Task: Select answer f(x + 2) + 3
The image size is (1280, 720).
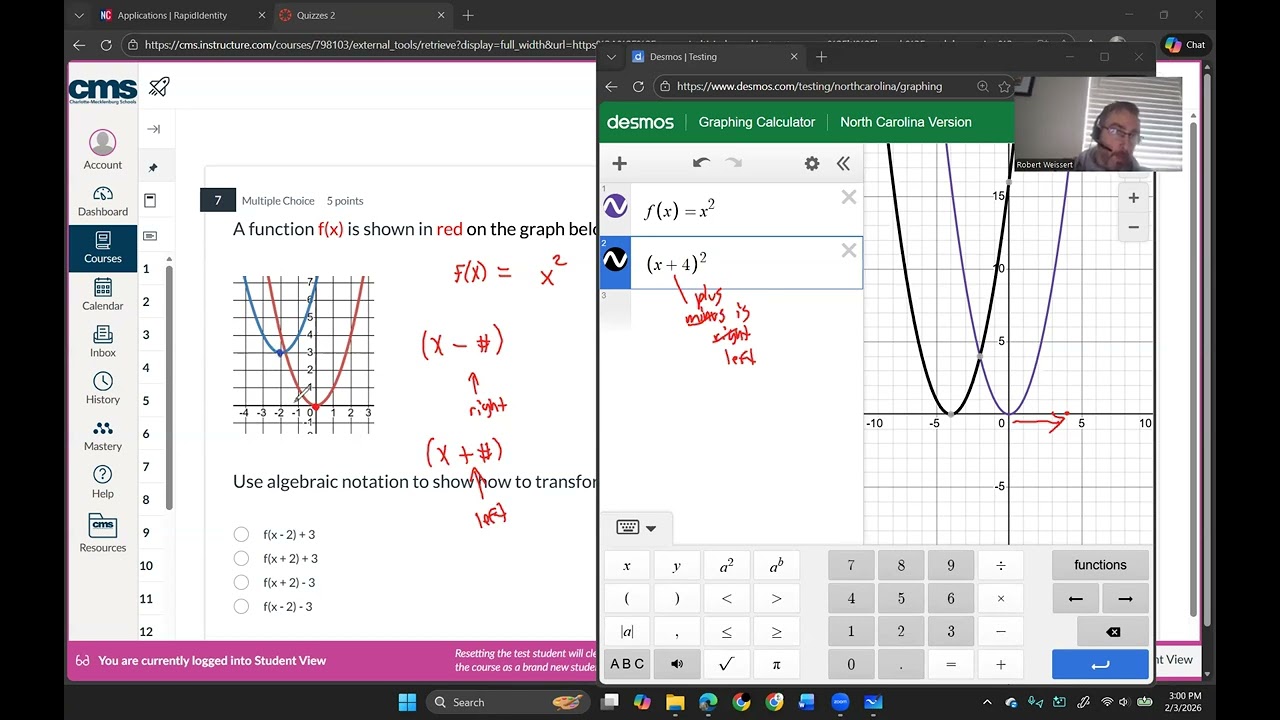Action: point(241,558)
